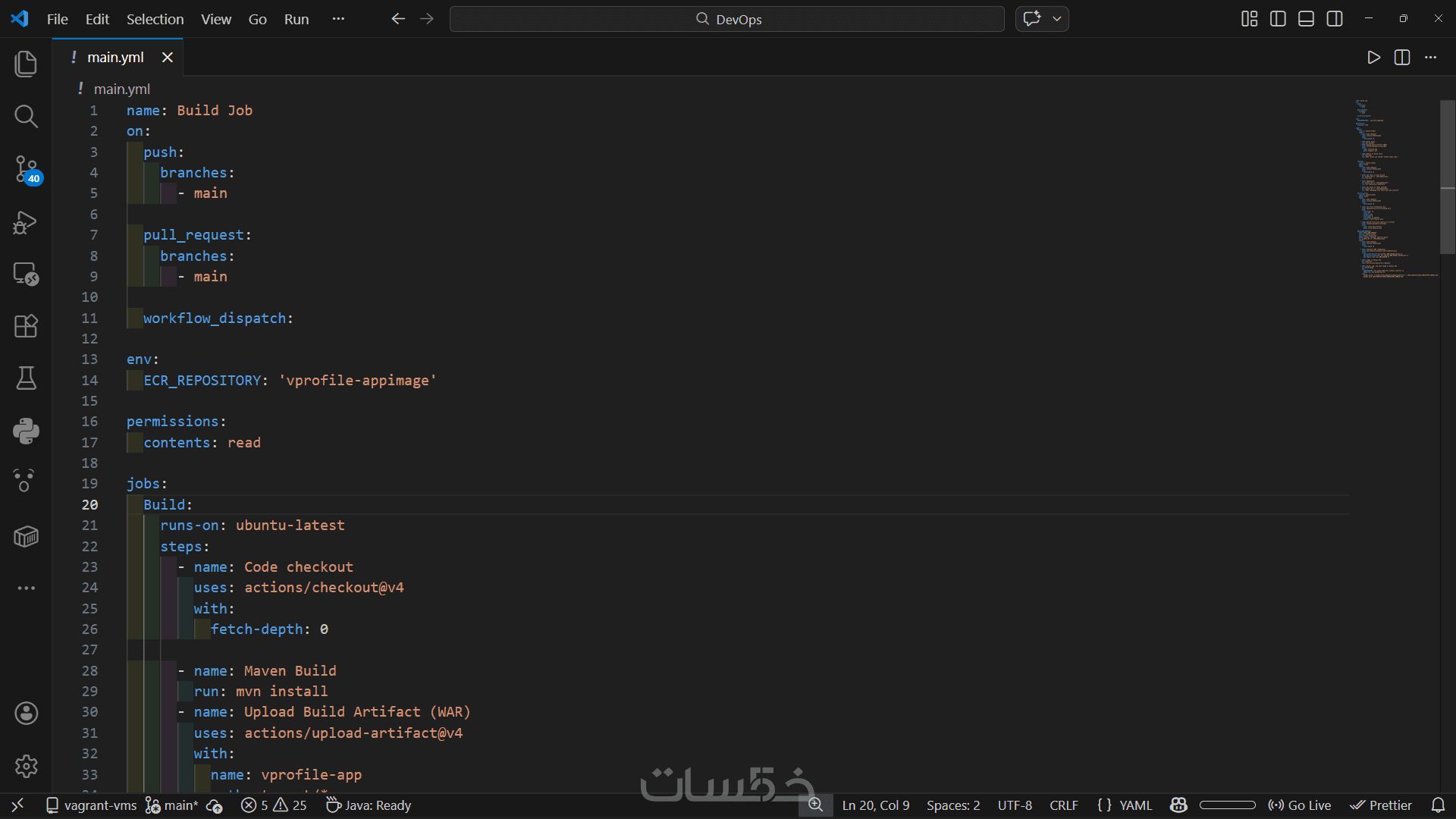
Task: Expand the hidden menu bar items ellipsis
Action: (338, 19)
